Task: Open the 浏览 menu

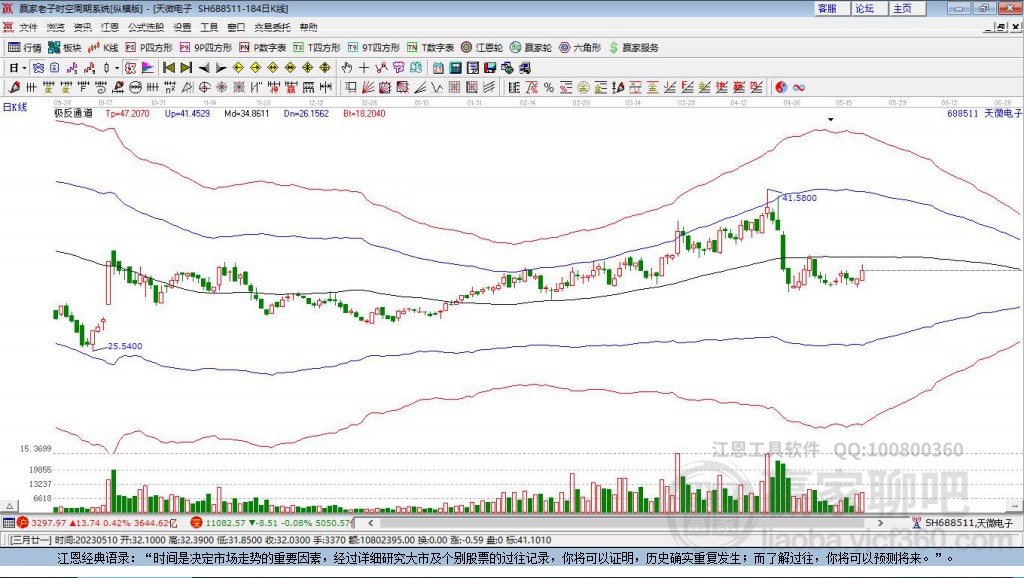Action: pos(56,27)
